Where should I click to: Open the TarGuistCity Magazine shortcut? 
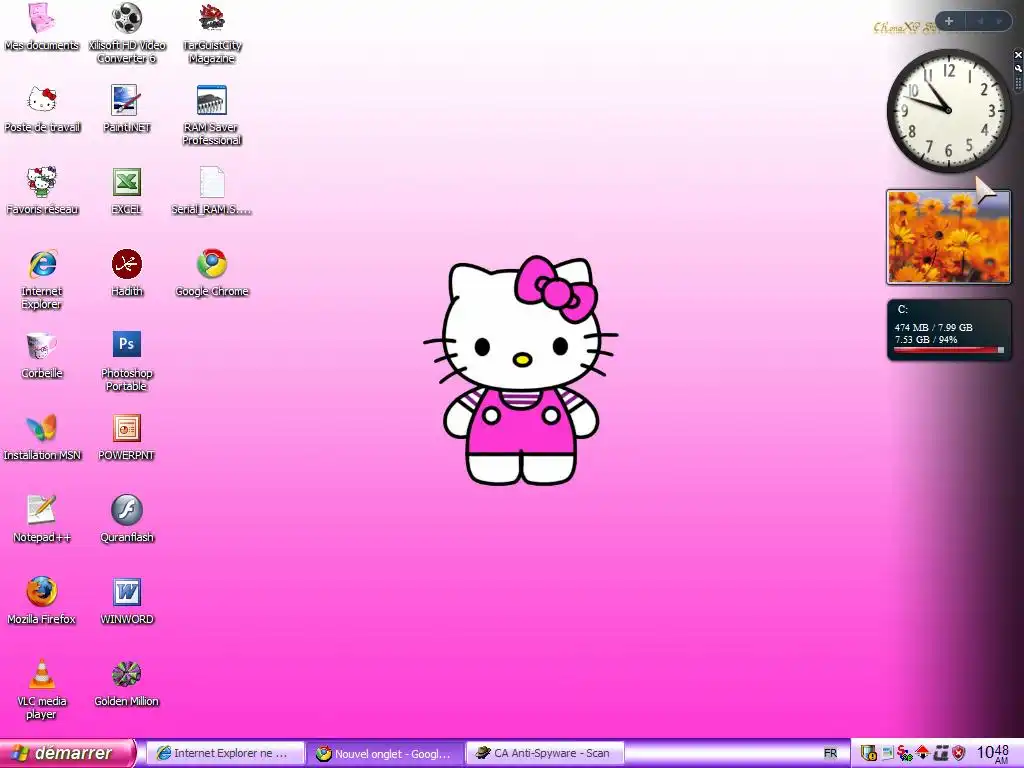pyautogui.click(x=212, y=33)
